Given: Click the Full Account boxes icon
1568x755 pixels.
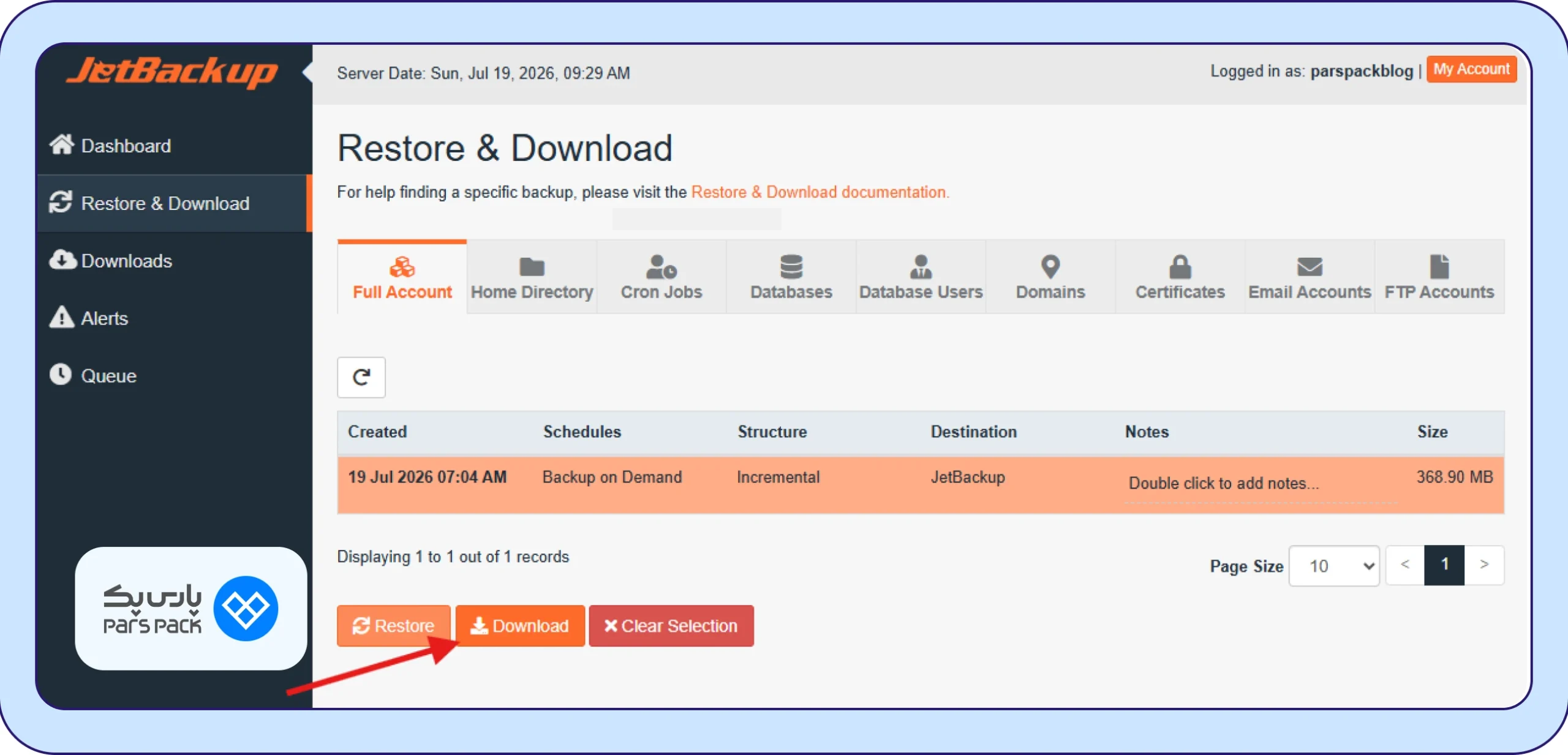Looking at the screenshot, I should click(x=402, y=267).
